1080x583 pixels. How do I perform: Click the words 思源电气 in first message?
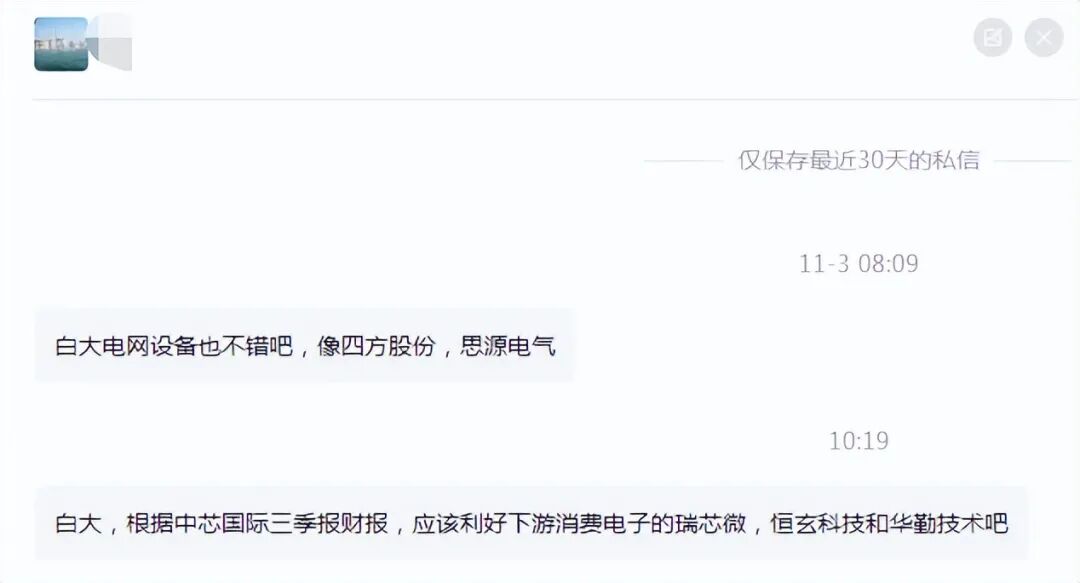tap(508, 345)
